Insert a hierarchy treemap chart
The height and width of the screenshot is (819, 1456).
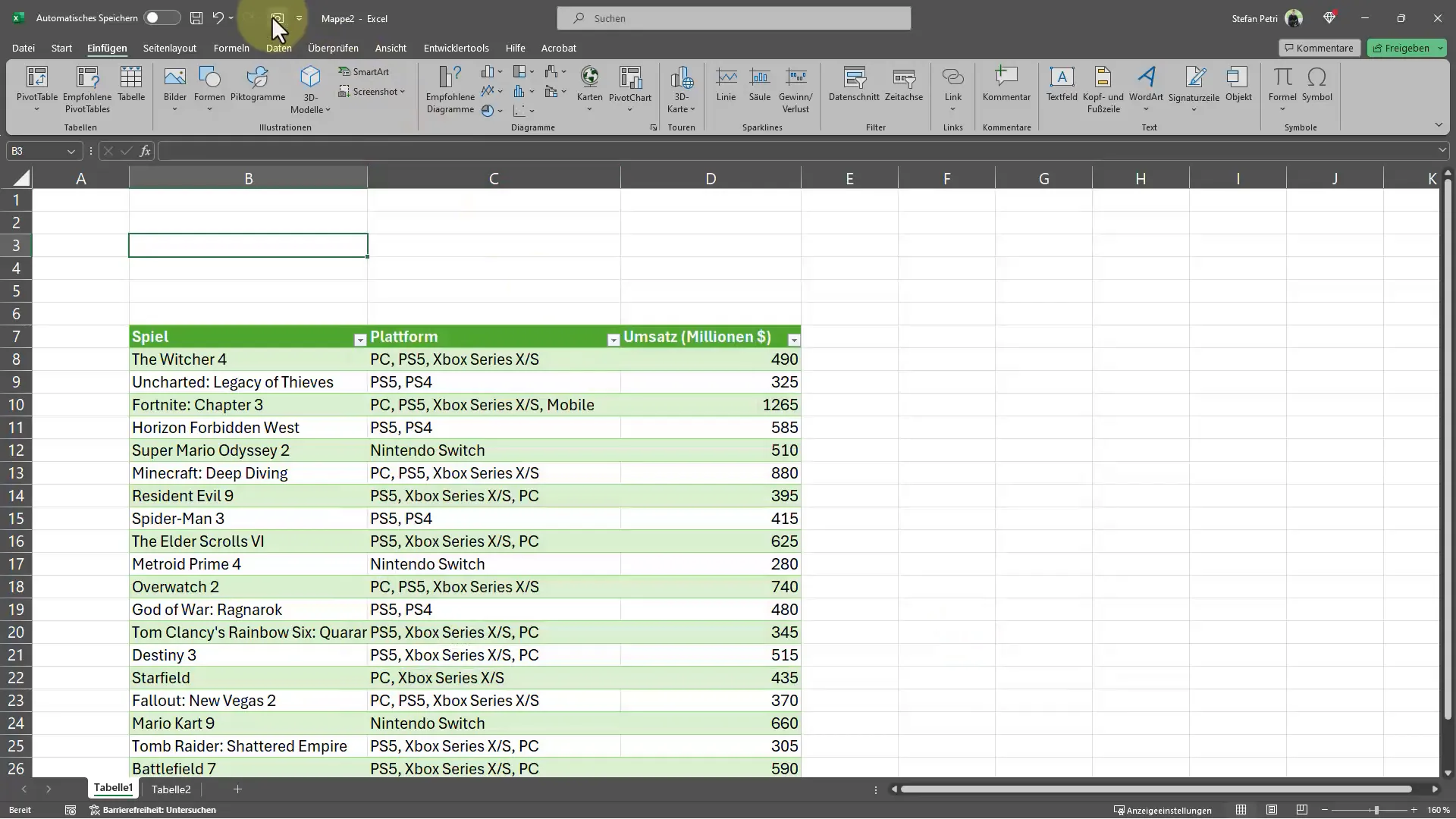[523, 71]
